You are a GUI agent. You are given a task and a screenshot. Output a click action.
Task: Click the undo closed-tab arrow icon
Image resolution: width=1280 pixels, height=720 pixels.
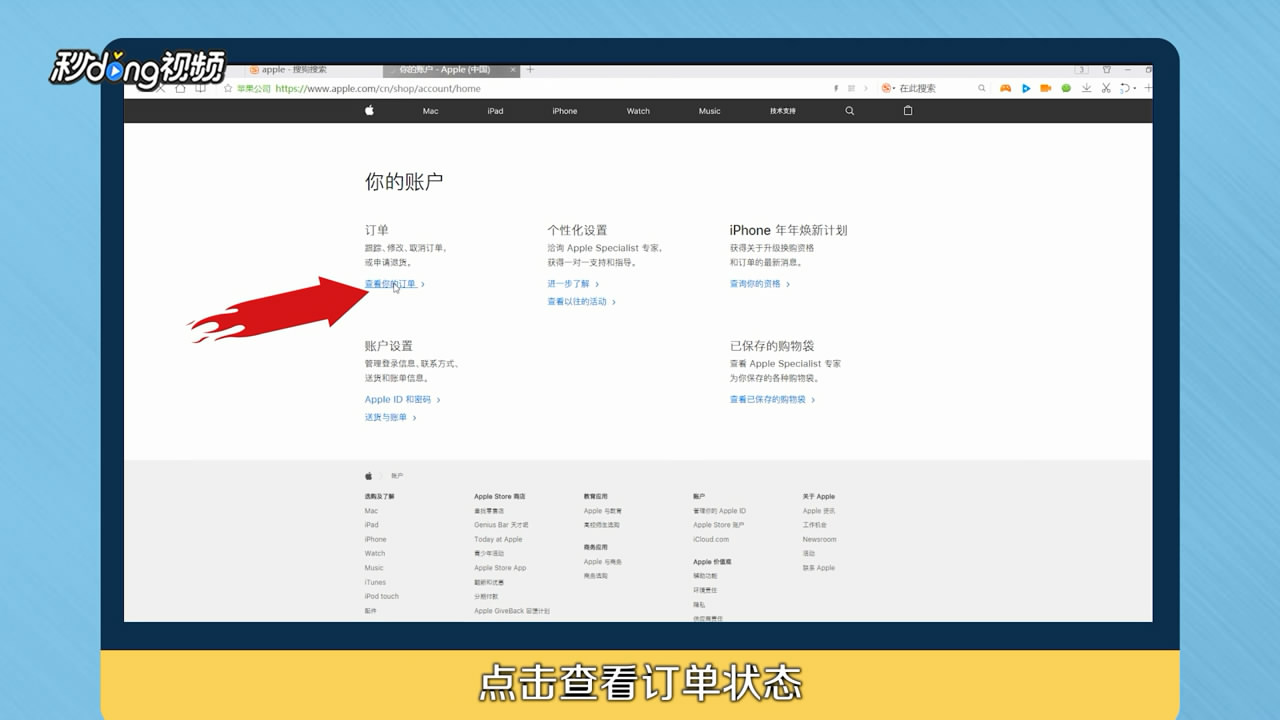[x=1124, y=88]
